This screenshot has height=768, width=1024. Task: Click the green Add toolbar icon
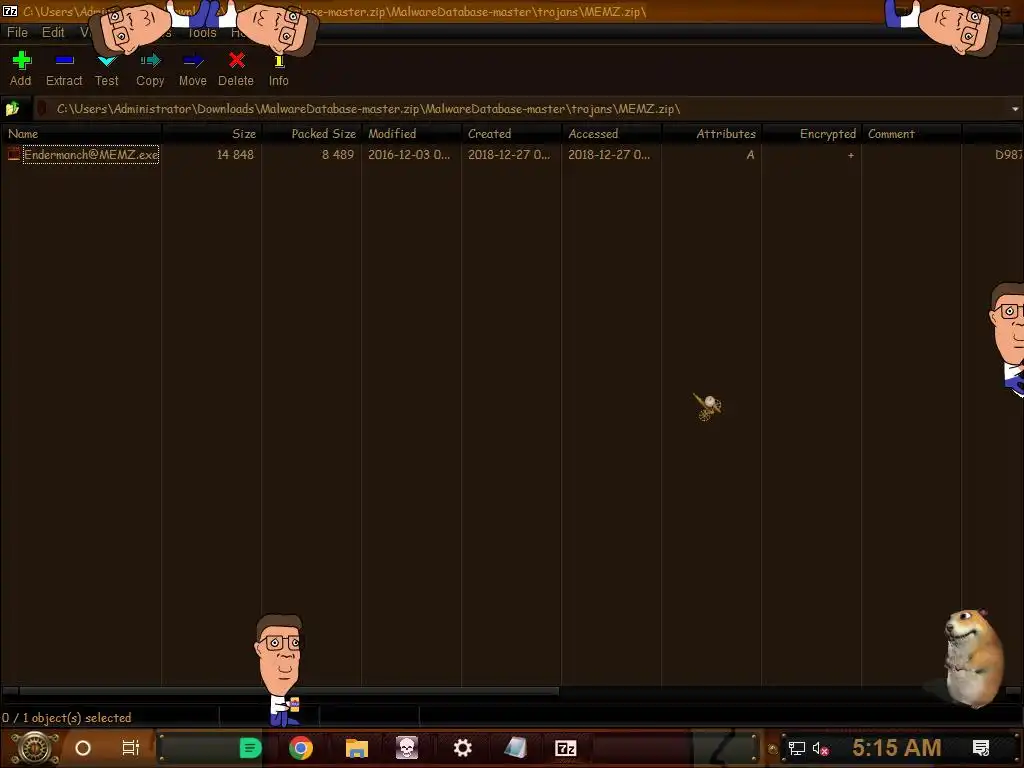[x=21, y=61]
